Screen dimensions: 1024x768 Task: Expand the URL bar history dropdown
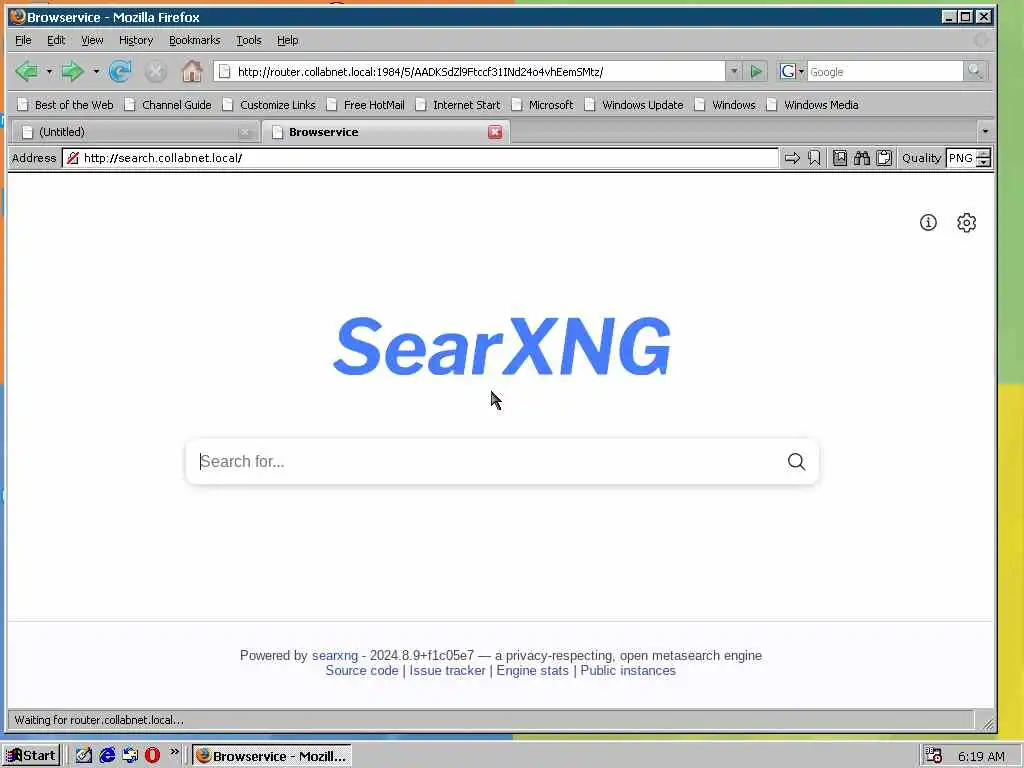pyautogui.click(x=734, y=71)
